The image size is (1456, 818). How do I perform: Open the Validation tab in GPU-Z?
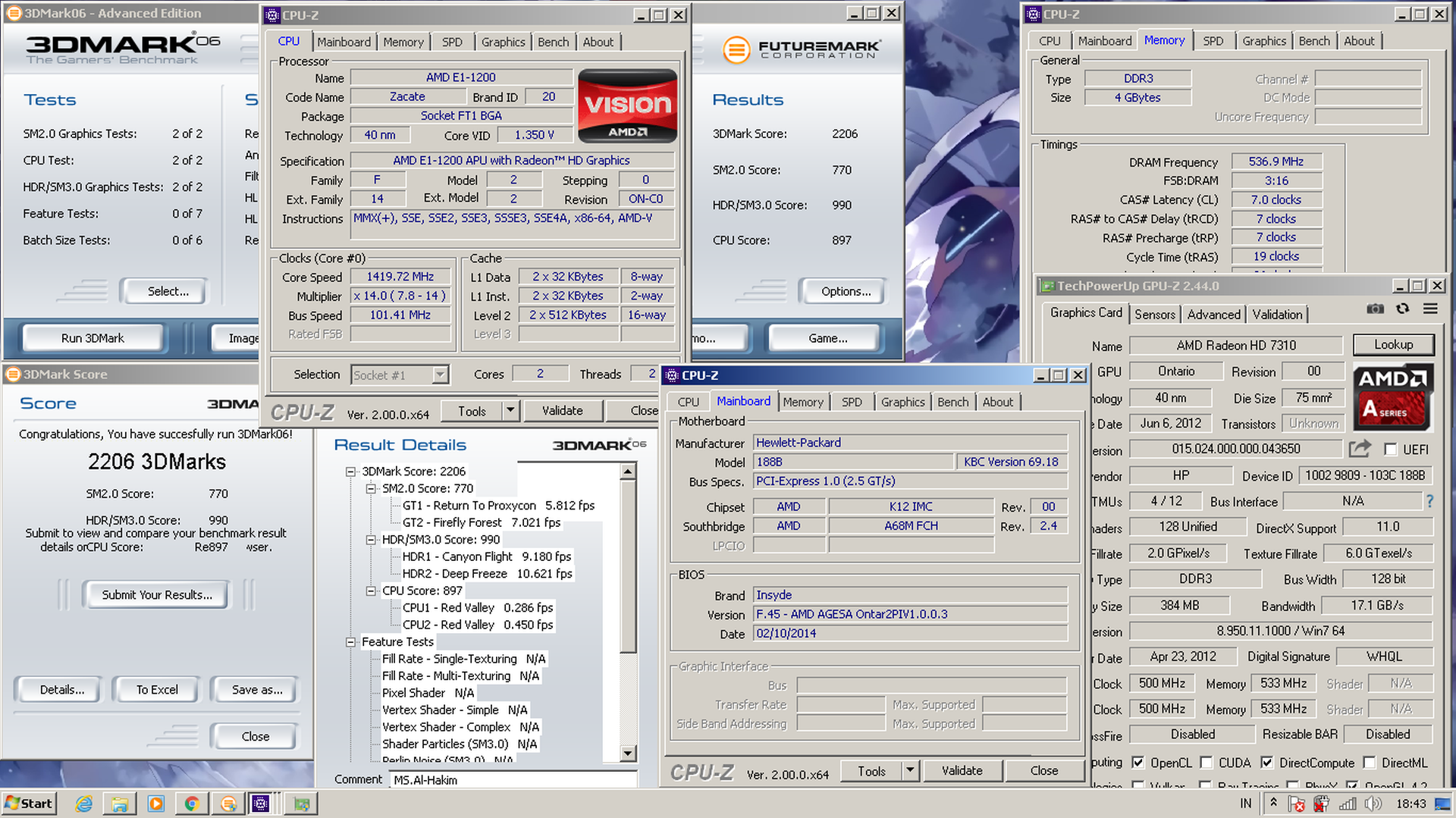tap(1277, 314)
